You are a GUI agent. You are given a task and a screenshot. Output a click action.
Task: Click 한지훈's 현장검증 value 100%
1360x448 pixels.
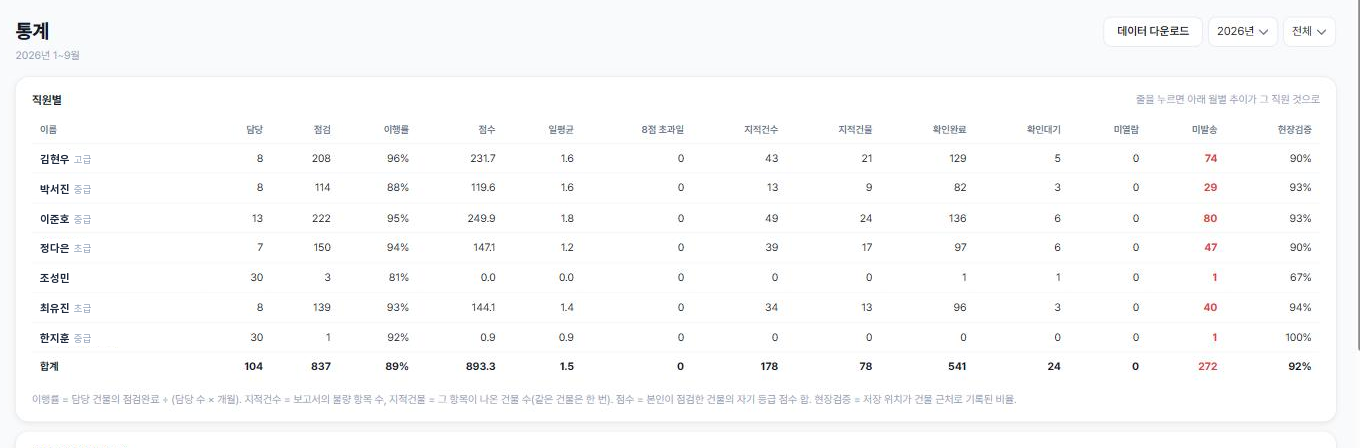(1298, 338)
